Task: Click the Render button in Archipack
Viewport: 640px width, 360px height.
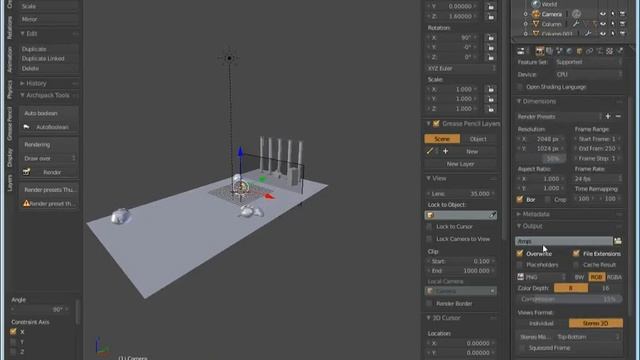Action: tap(49, 172)
